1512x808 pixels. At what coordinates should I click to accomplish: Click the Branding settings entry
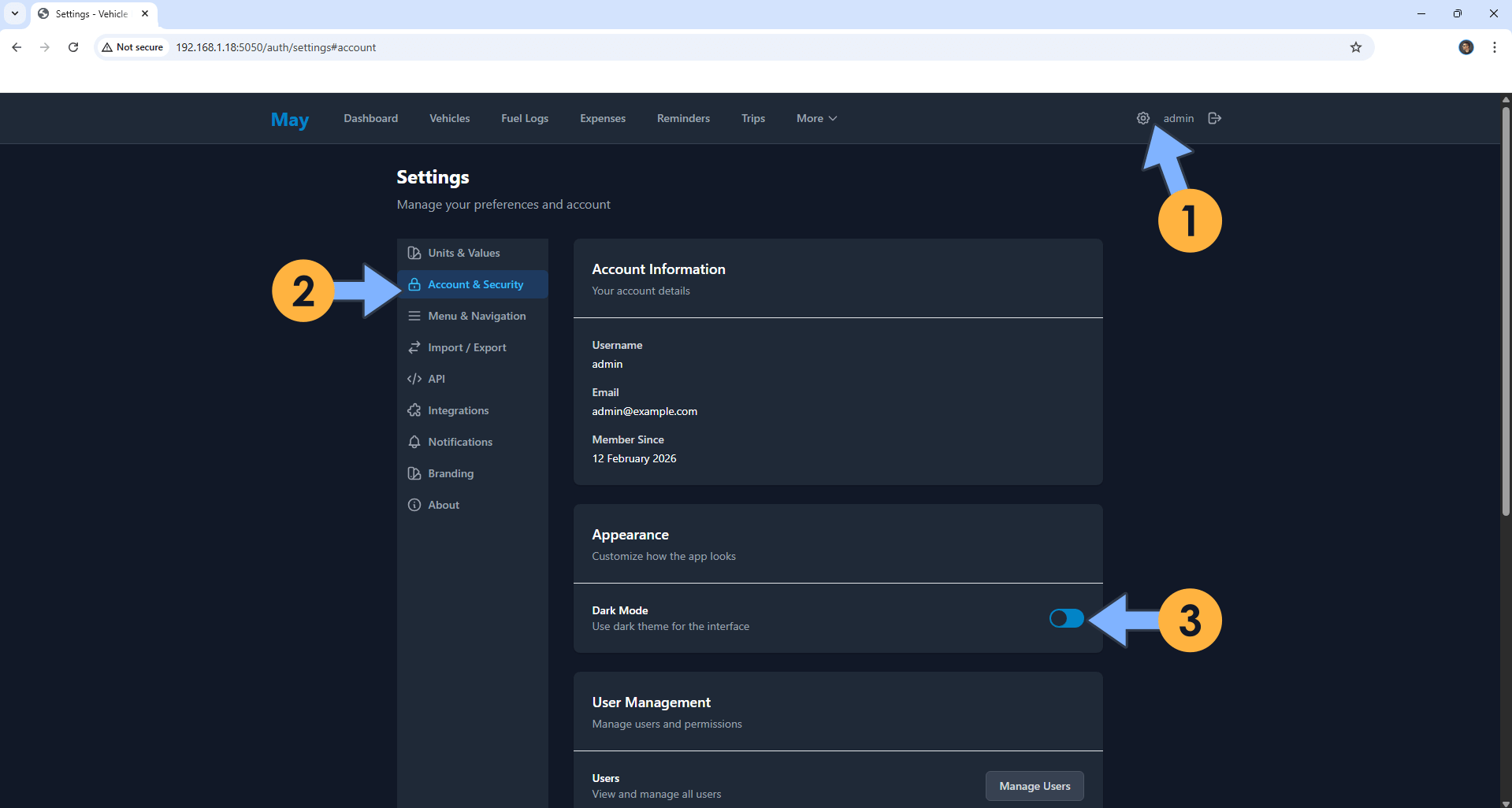451,473
